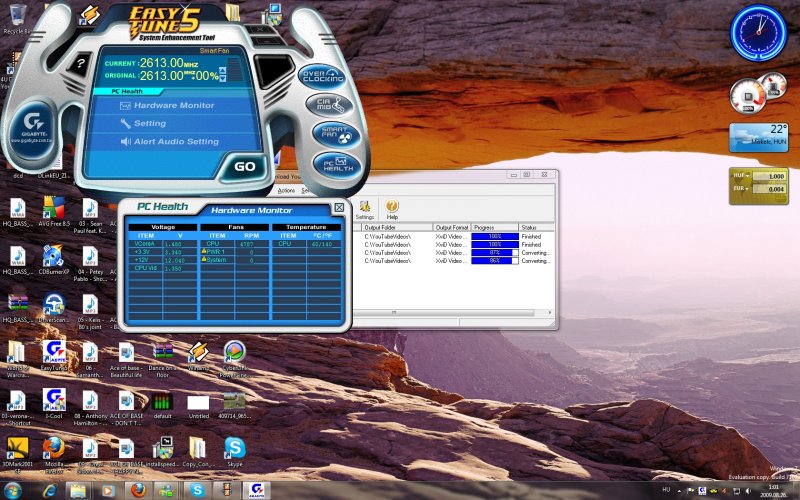
Task: Open the Winamp desktop shortcut
Action: point(198,356)
